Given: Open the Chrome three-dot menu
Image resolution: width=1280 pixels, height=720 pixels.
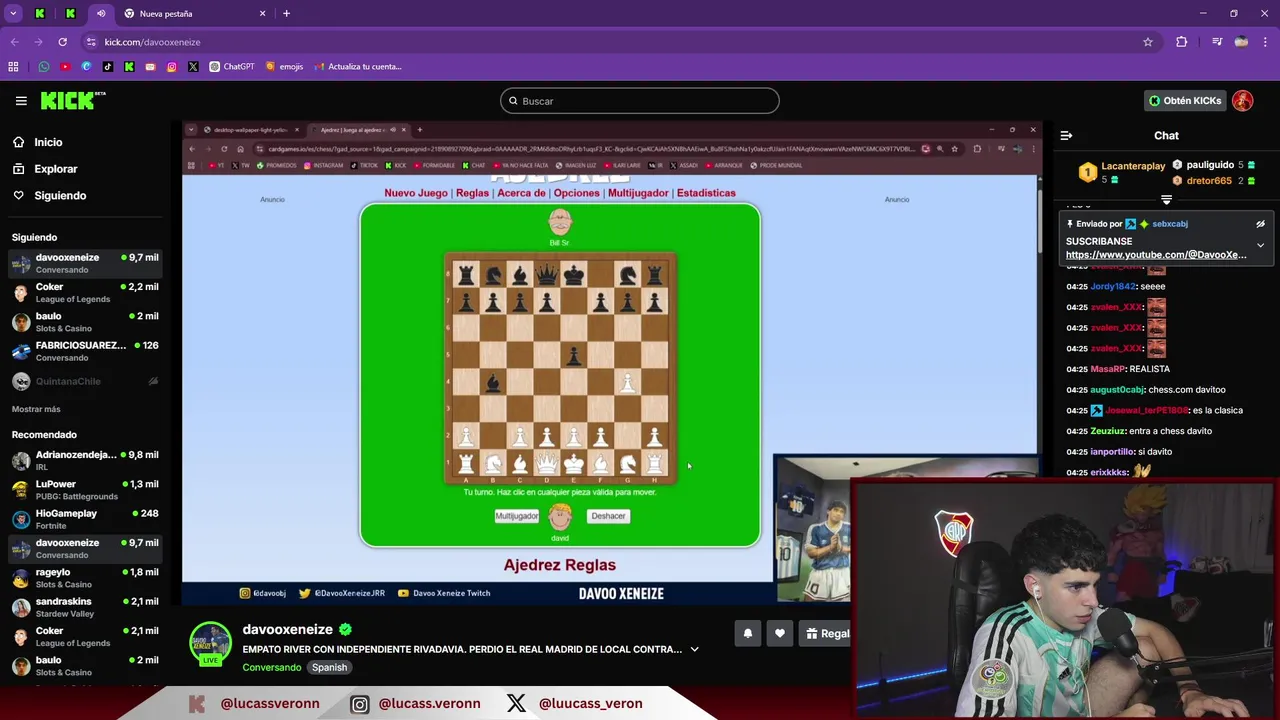Looking at the screenshot, I should (x=1265, y=42).
